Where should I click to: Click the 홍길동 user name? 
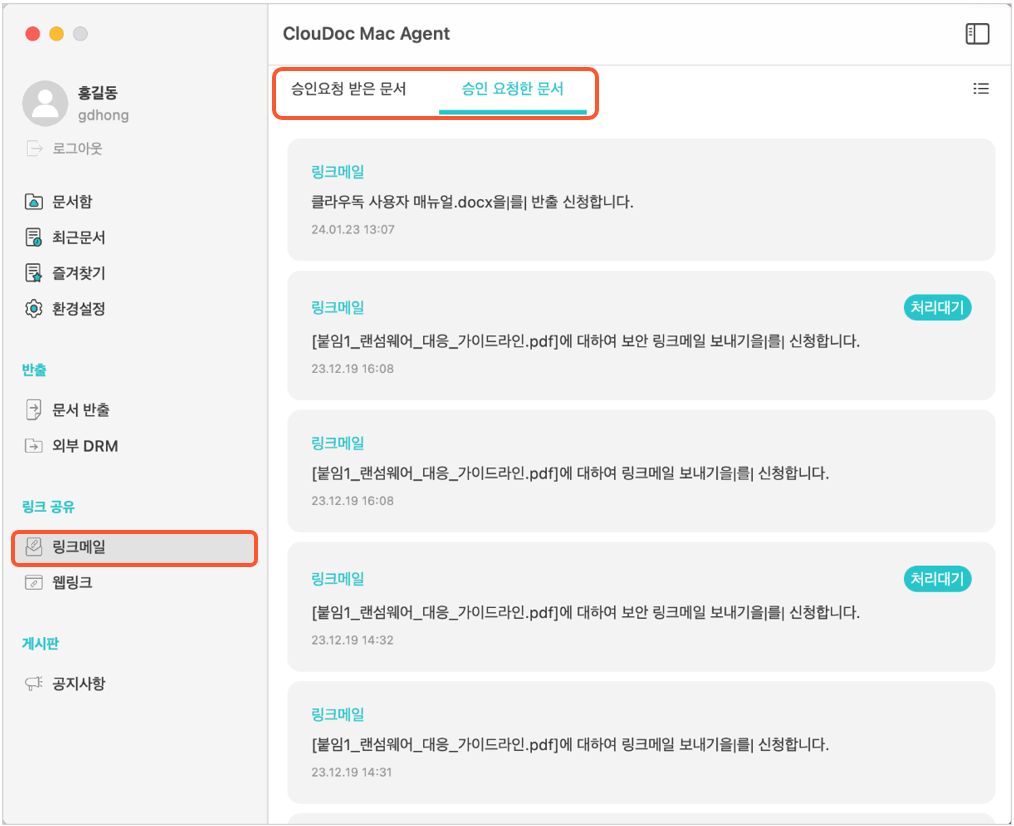(98, 92)
